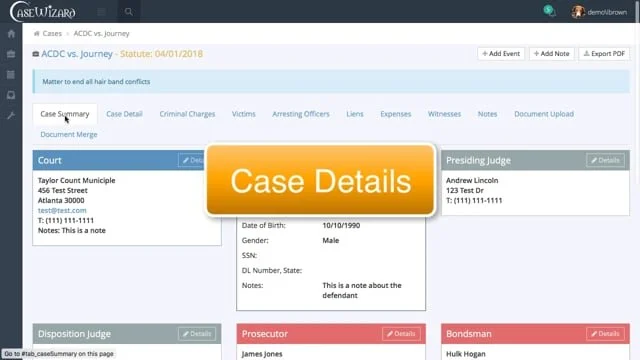Open the briefcase cases icon in sidebar

click(11, 54)
